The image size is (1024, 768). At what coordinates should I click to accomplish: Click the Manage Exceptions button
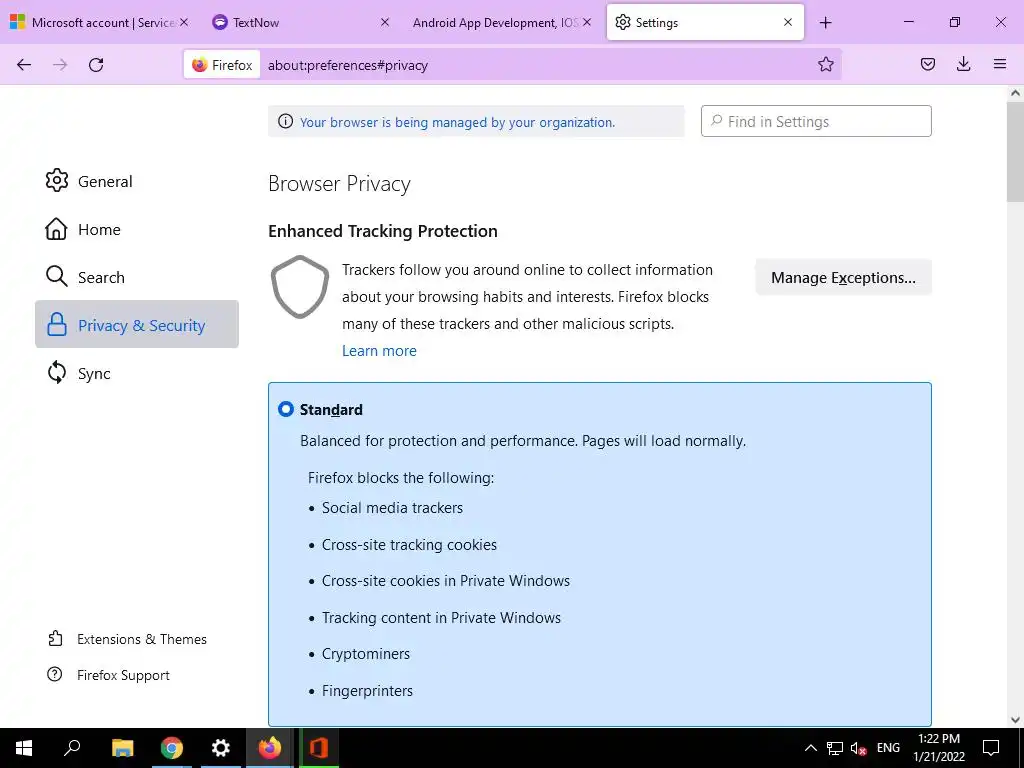(x=843, y=278)
